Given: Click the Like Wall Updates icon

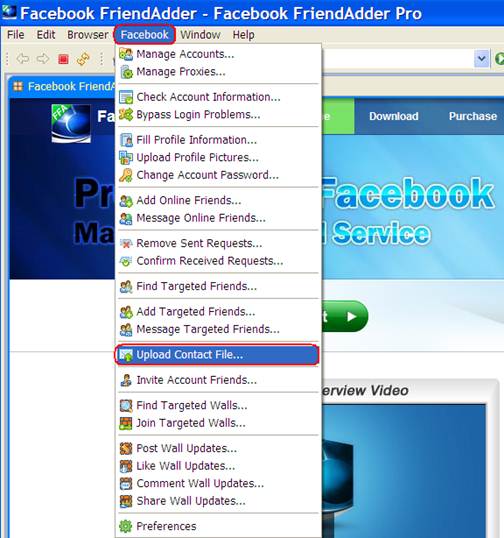Looking at the screenshot, I should point(126,466).
